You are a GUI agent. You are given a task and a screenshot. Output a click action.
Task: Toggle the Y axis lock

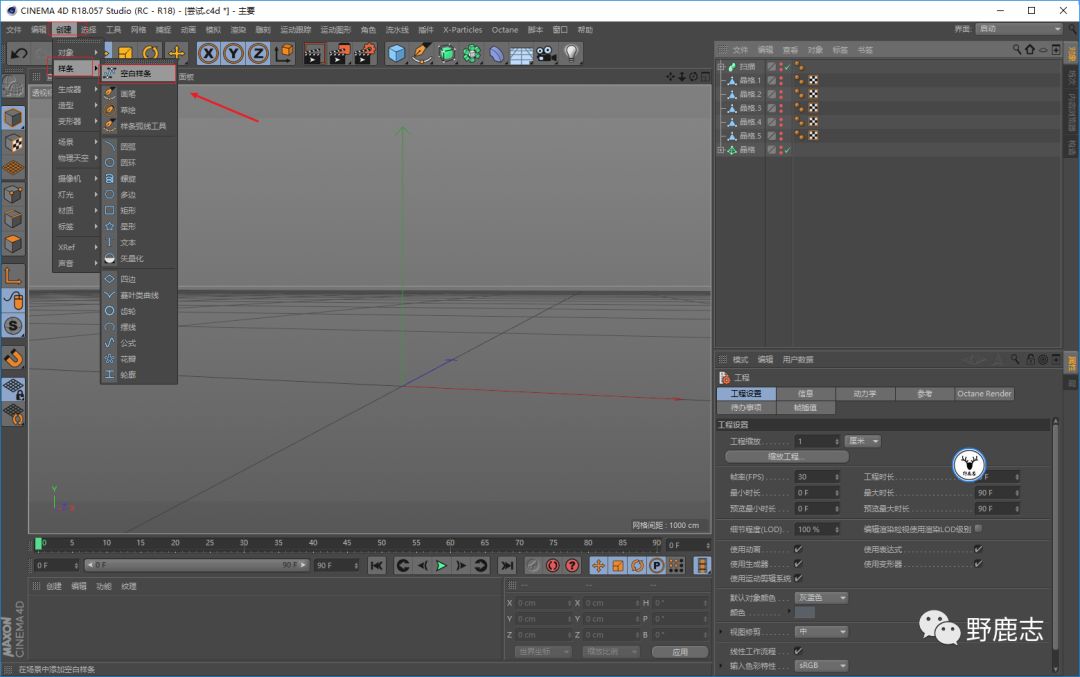(233, 53)
